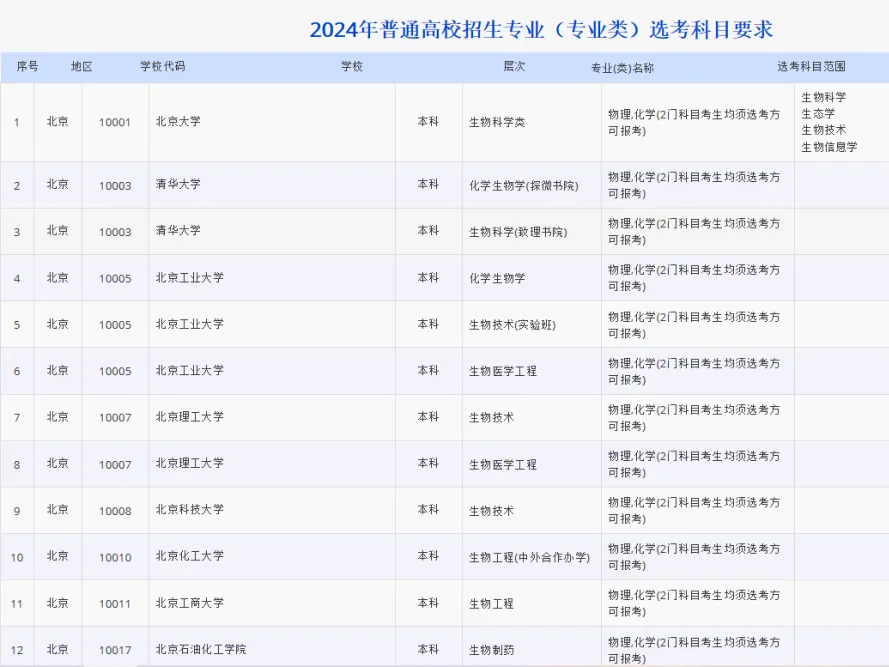Viewport: 889px width, 667px height.
Task: Click the 学校 column header
Action: click(x=352, y=66)
